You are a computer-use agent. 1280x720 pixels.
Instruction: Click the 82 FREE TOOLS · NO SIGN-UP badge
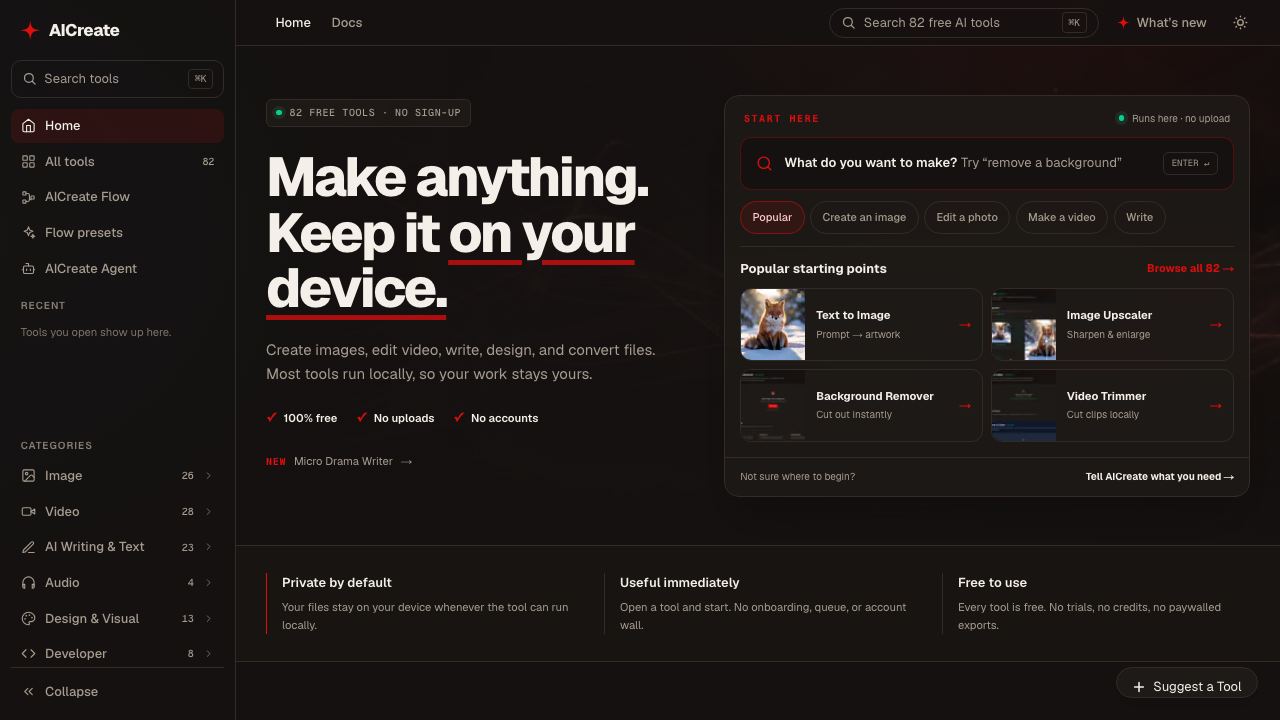[x=368, y=113]
